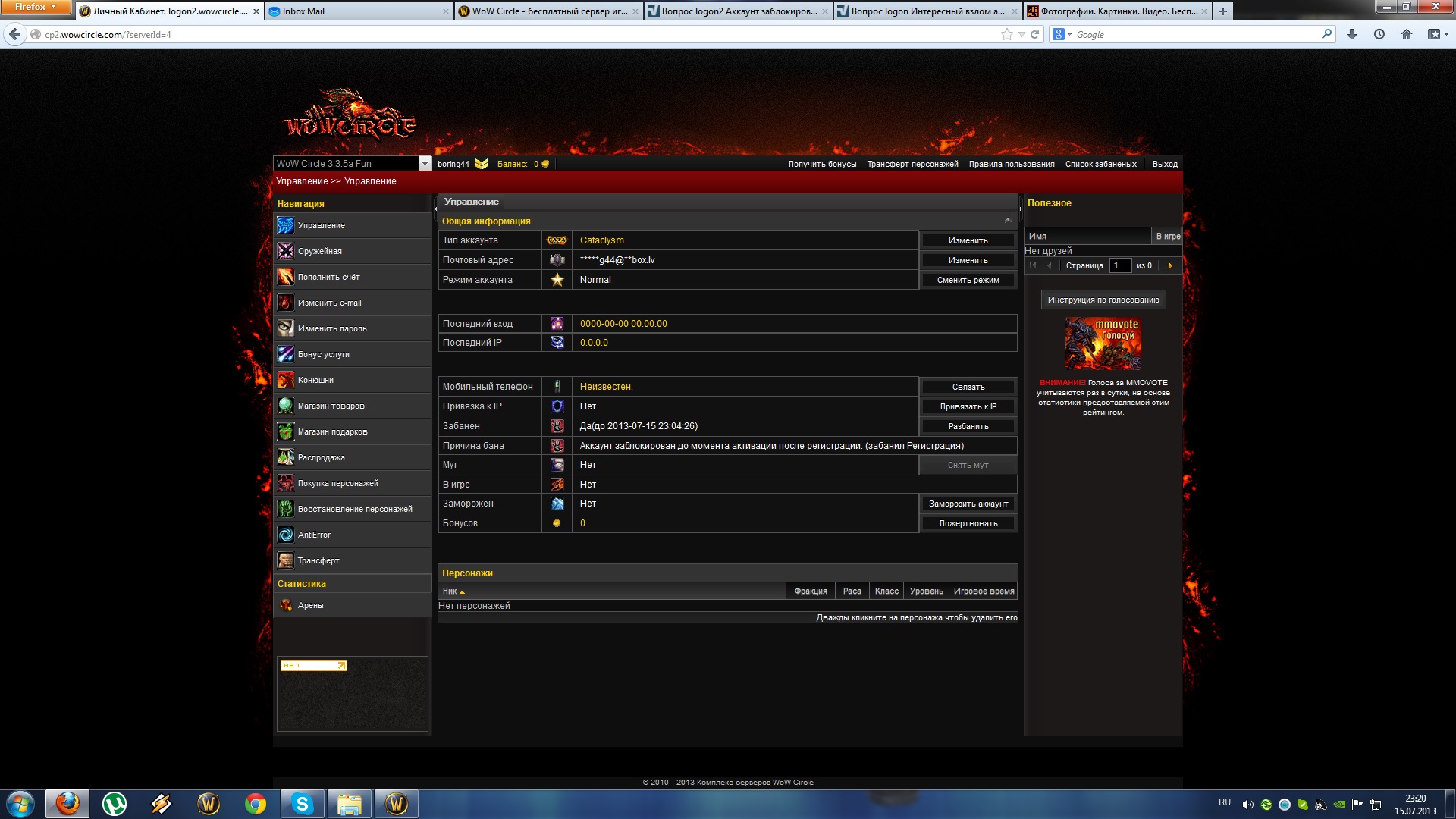Open Распродажа in the sidebar

352,457
